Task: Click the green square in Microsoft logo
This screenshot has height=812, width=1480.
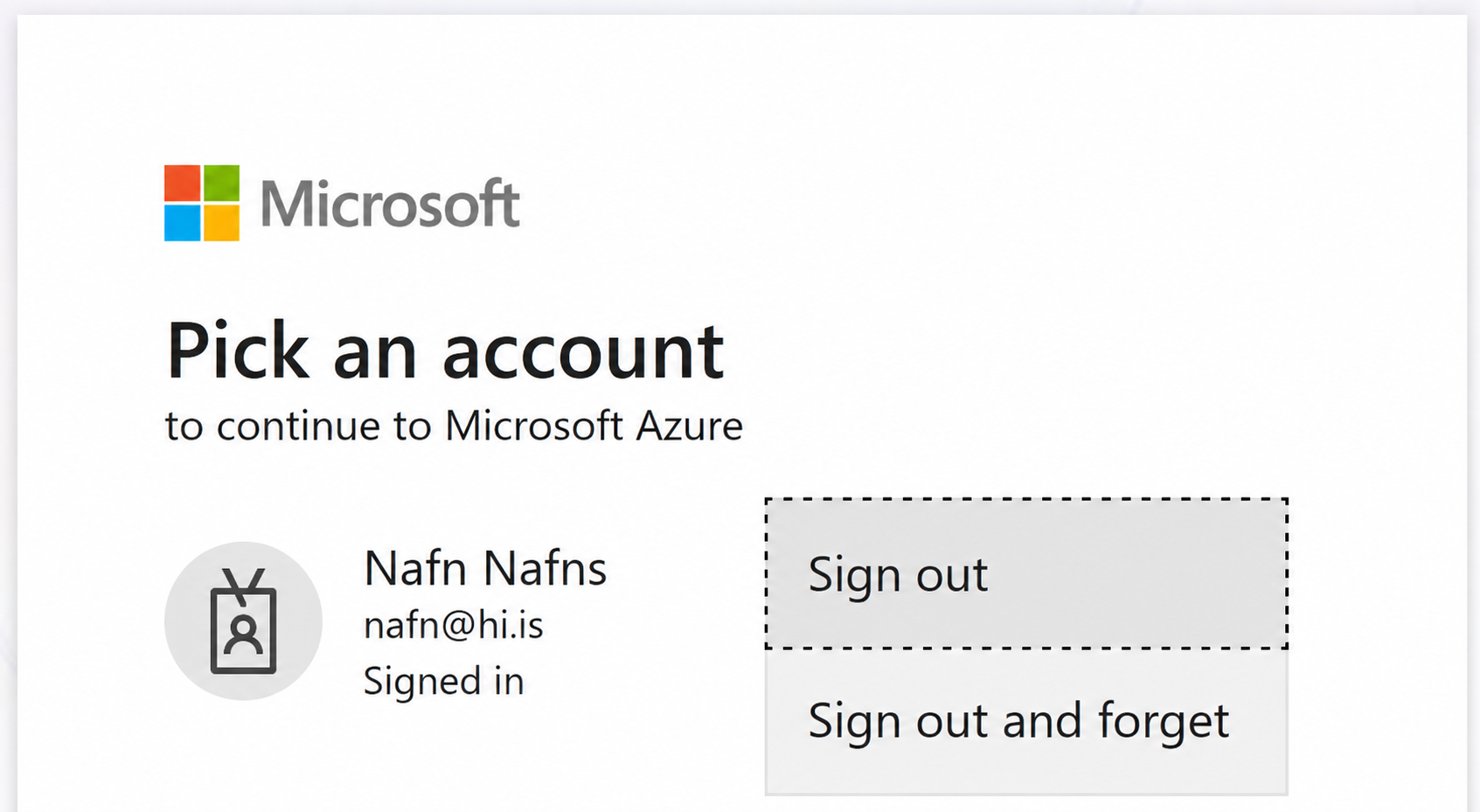Action: 221,183
